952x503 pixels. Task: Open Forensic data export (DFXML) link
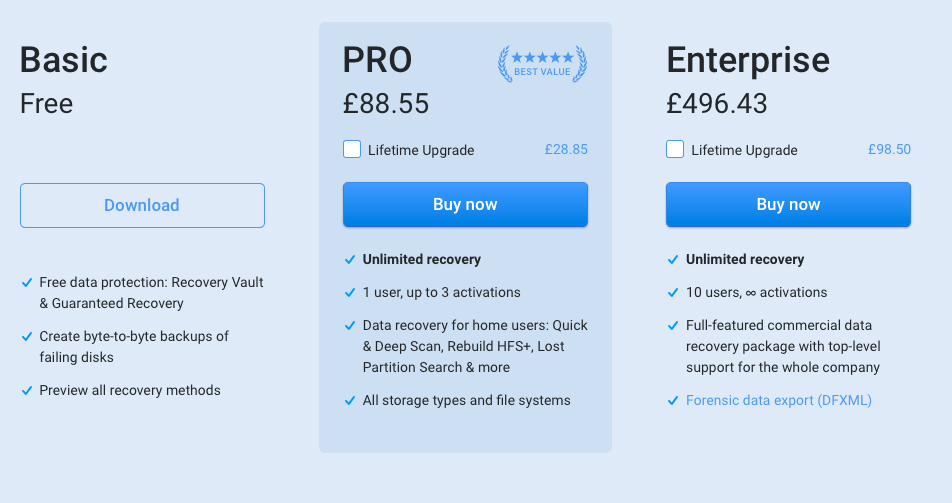tap(779, 400)
